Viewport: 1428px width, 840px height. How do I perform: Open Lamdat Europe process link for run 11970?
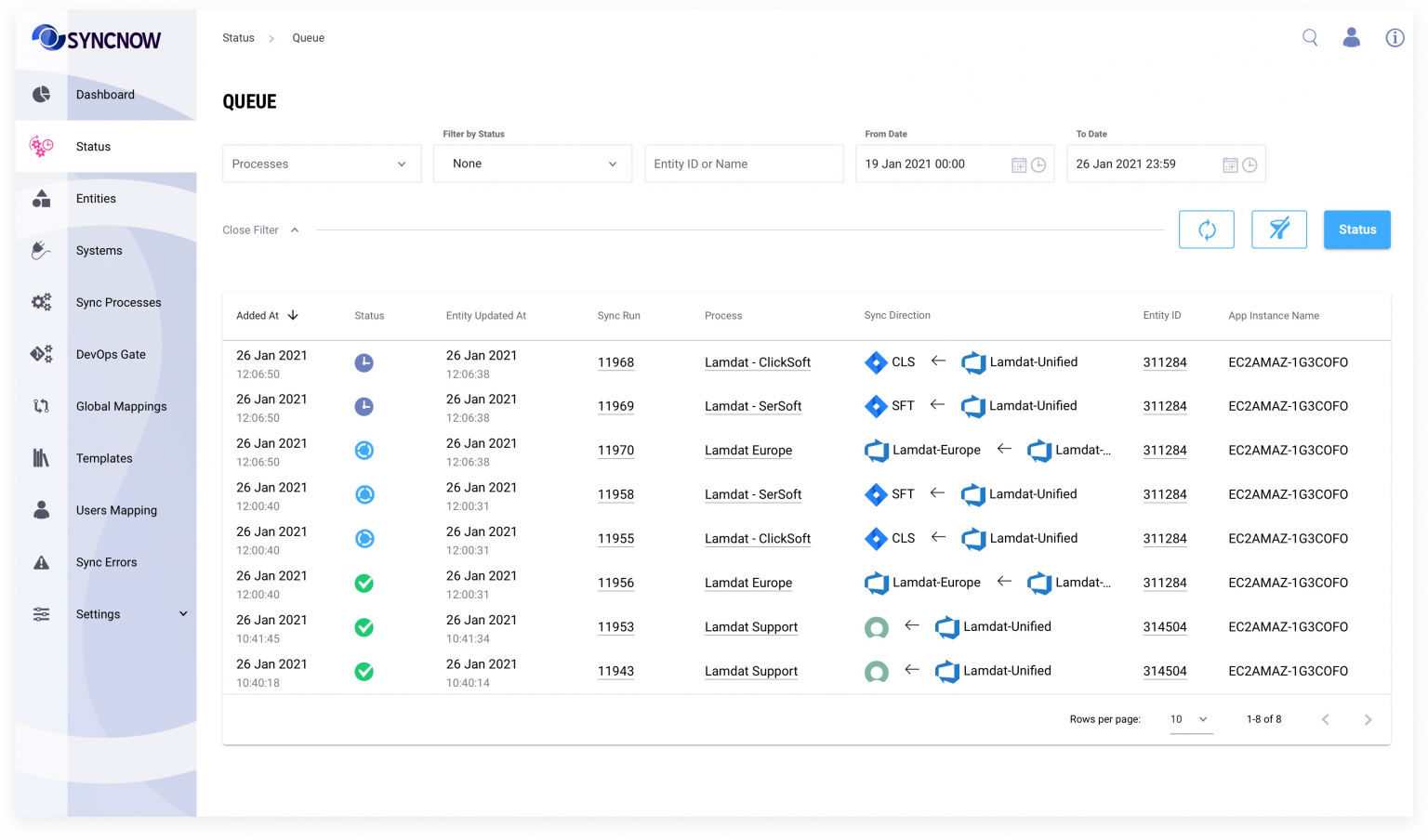(748, 451)
